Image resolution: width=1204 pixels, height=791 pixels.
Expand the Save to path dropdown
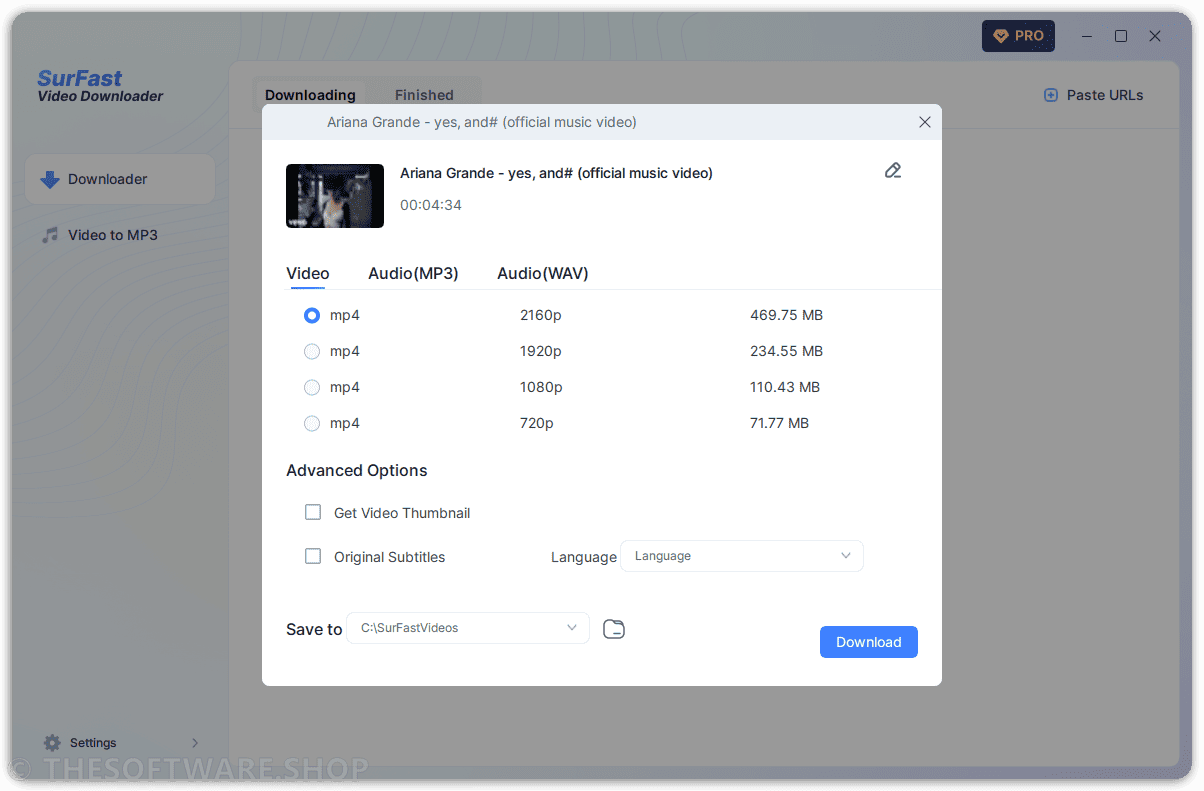pos(468,628)
